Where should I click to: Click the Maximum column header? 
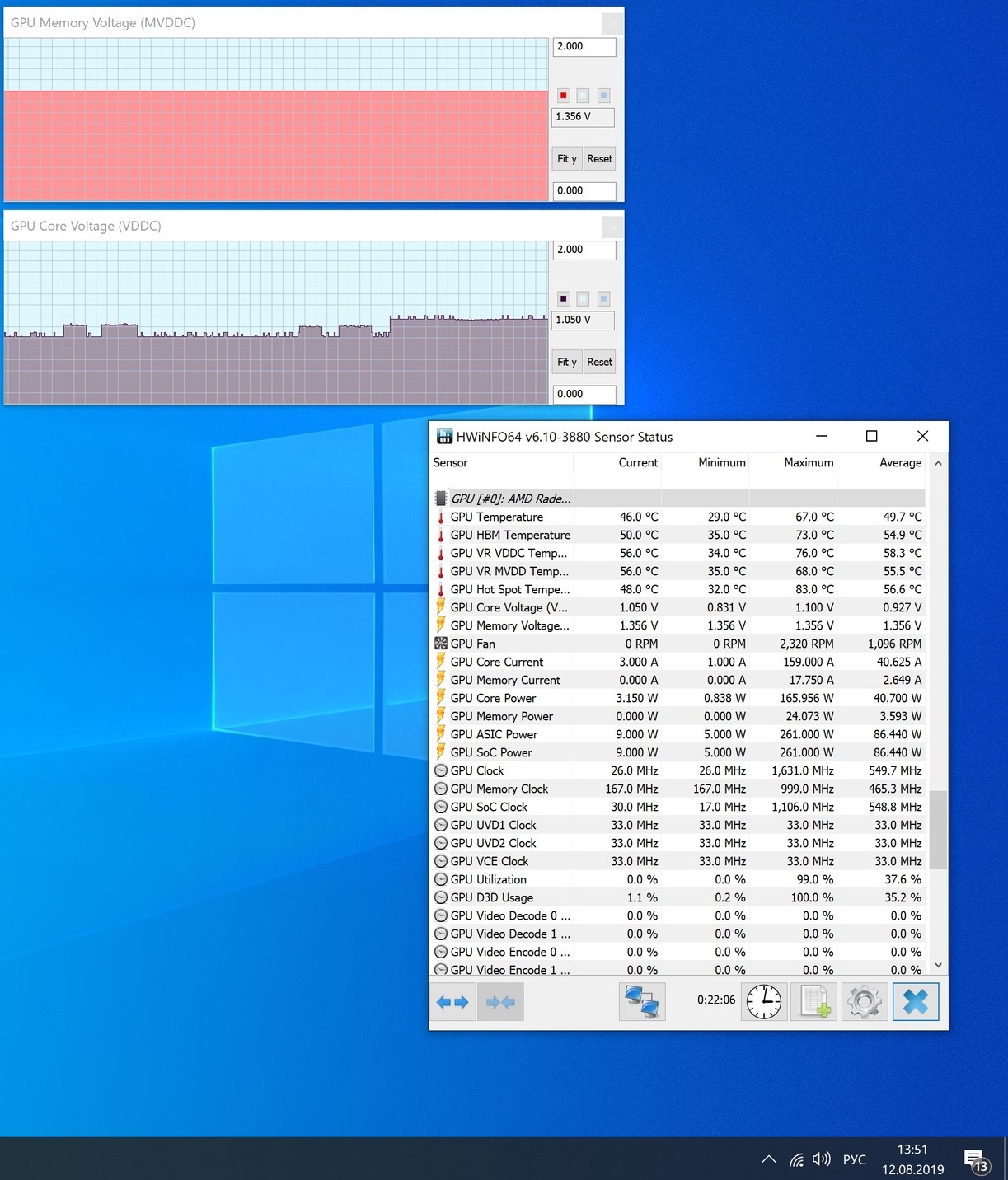[x=793, y=463]
